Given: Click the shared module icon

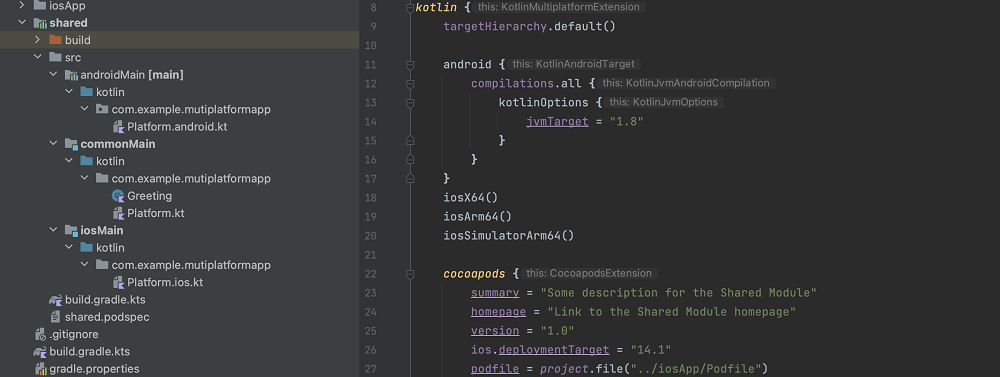Looking at the screenshot, I should point(40,23).
